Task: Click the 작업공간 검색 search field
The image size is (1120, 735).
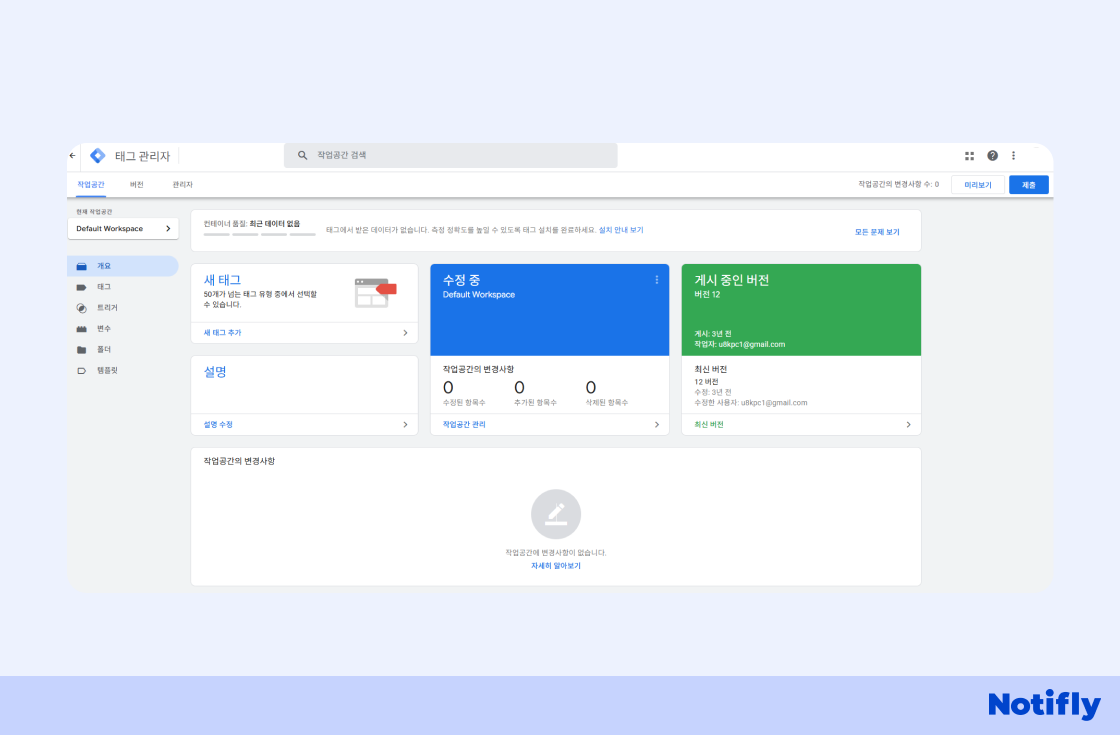Action: pyautogui.click(x=450, y=156)
